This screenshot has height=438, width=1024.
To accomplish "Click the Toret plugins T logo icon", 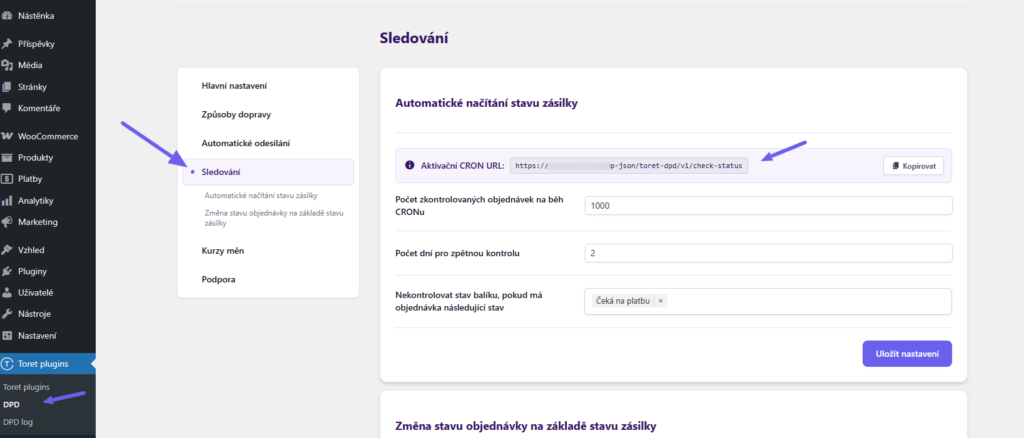I will pyautogui.click(x=7, y=364).
